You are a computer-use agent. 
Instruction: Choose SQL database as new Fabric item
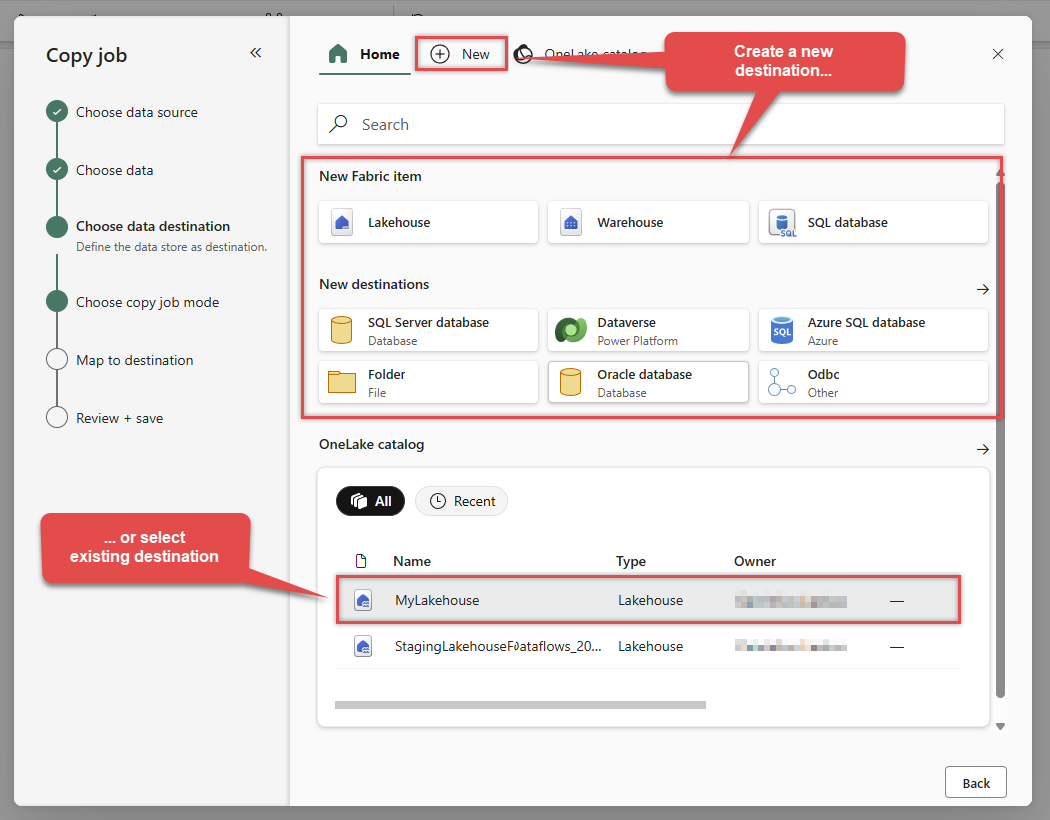point(873,222)
